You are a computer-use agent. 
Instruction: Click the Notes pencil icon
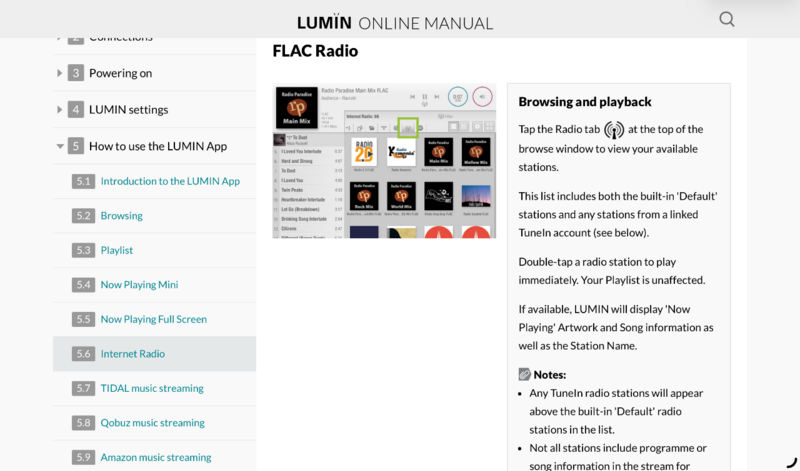(x=524, y=375)
